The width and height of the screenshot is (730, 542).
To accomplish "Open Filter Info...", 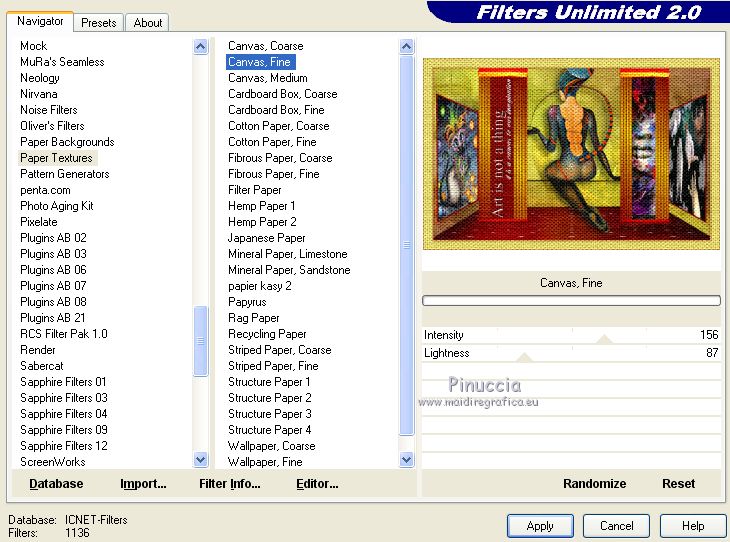I will click(x=230, y=484).
